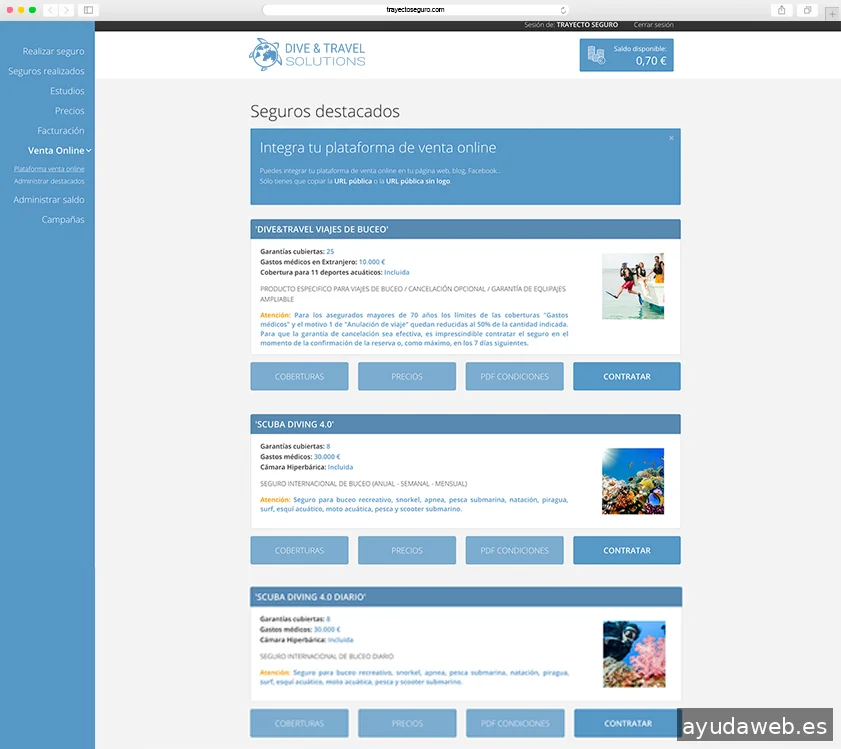Open Administrar destacados submenu item
841x749 pixels.
tap(49, 182)
